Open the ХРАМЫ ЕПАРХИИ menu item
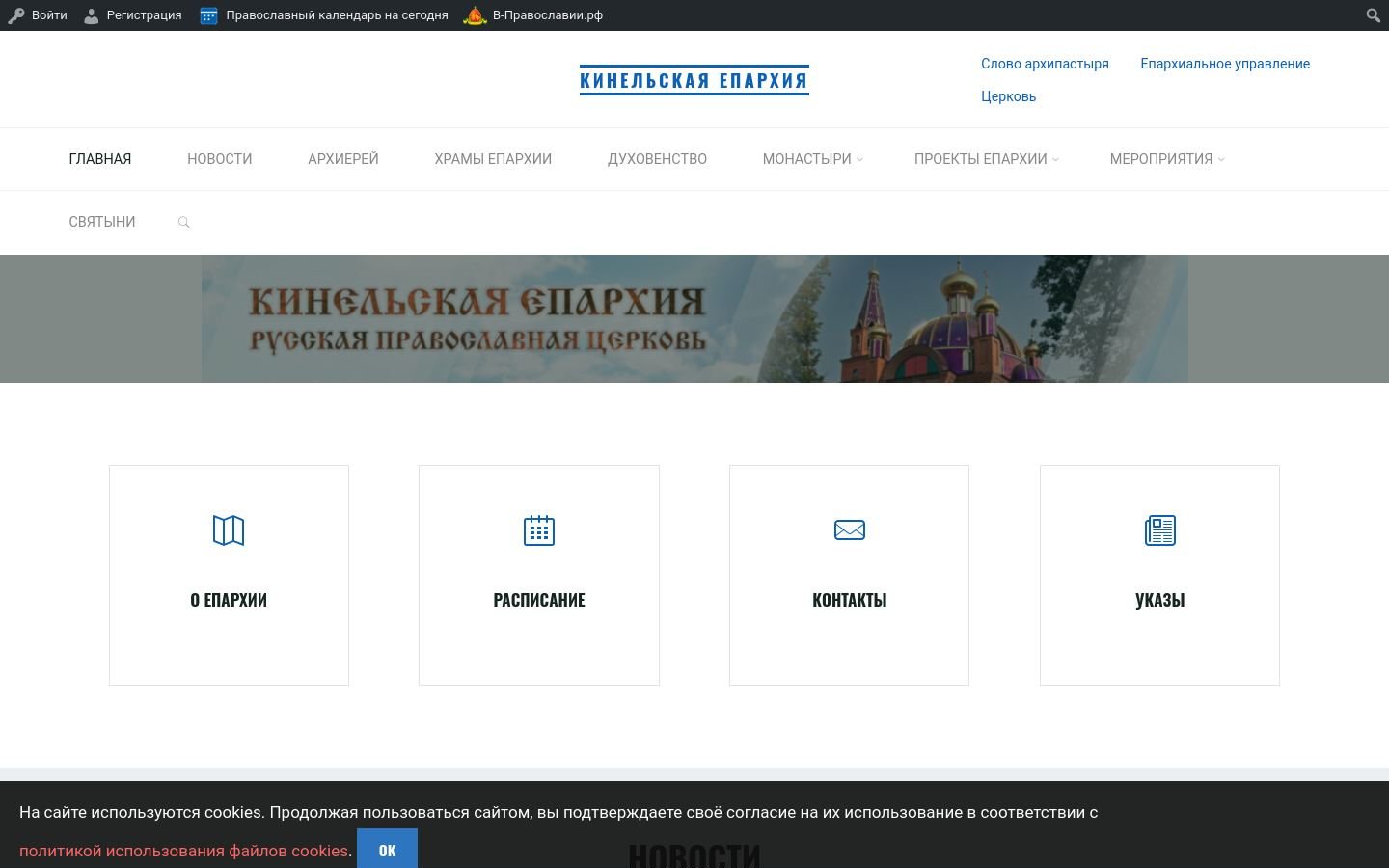This screenshot has width=1389, height=868. click(x=493, y=159)
